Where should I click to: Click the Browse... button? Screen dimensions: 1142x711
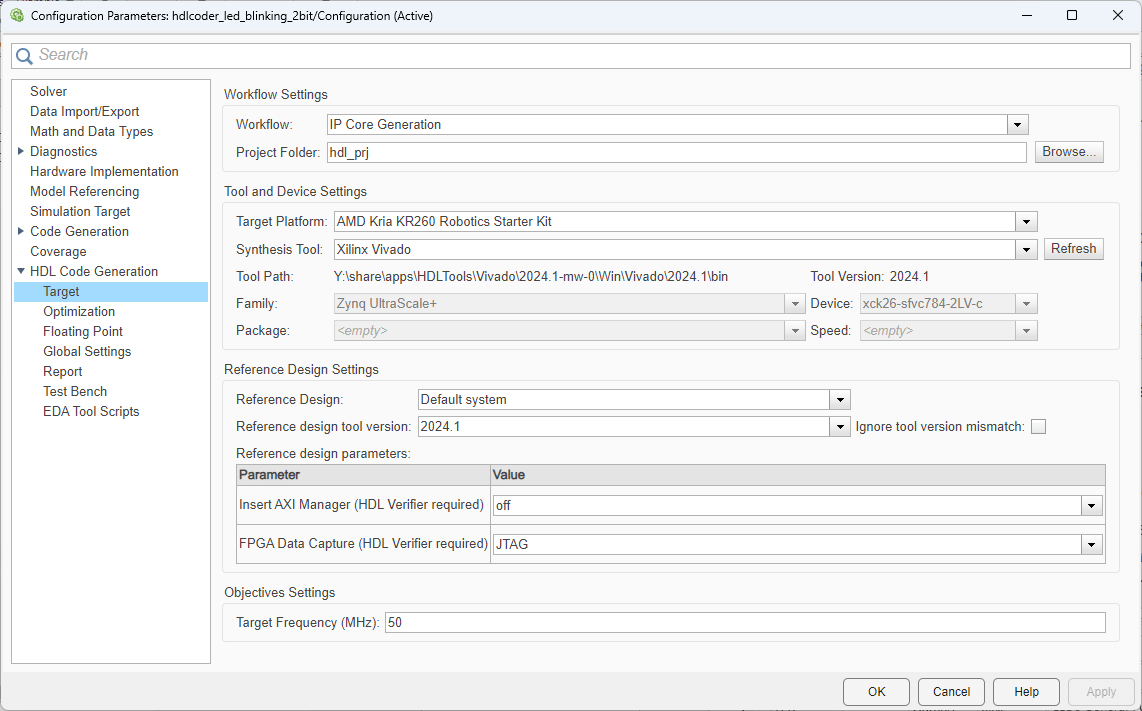click(x=1069, y=152)
